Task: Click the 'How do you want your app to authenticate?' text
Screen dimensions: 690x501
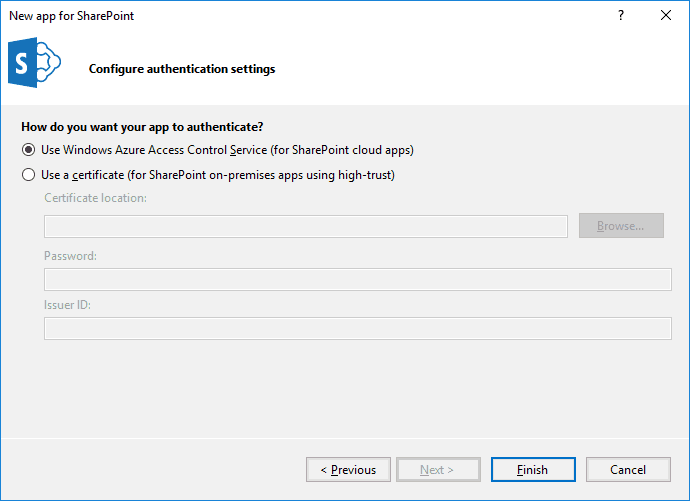Action: 142,127
